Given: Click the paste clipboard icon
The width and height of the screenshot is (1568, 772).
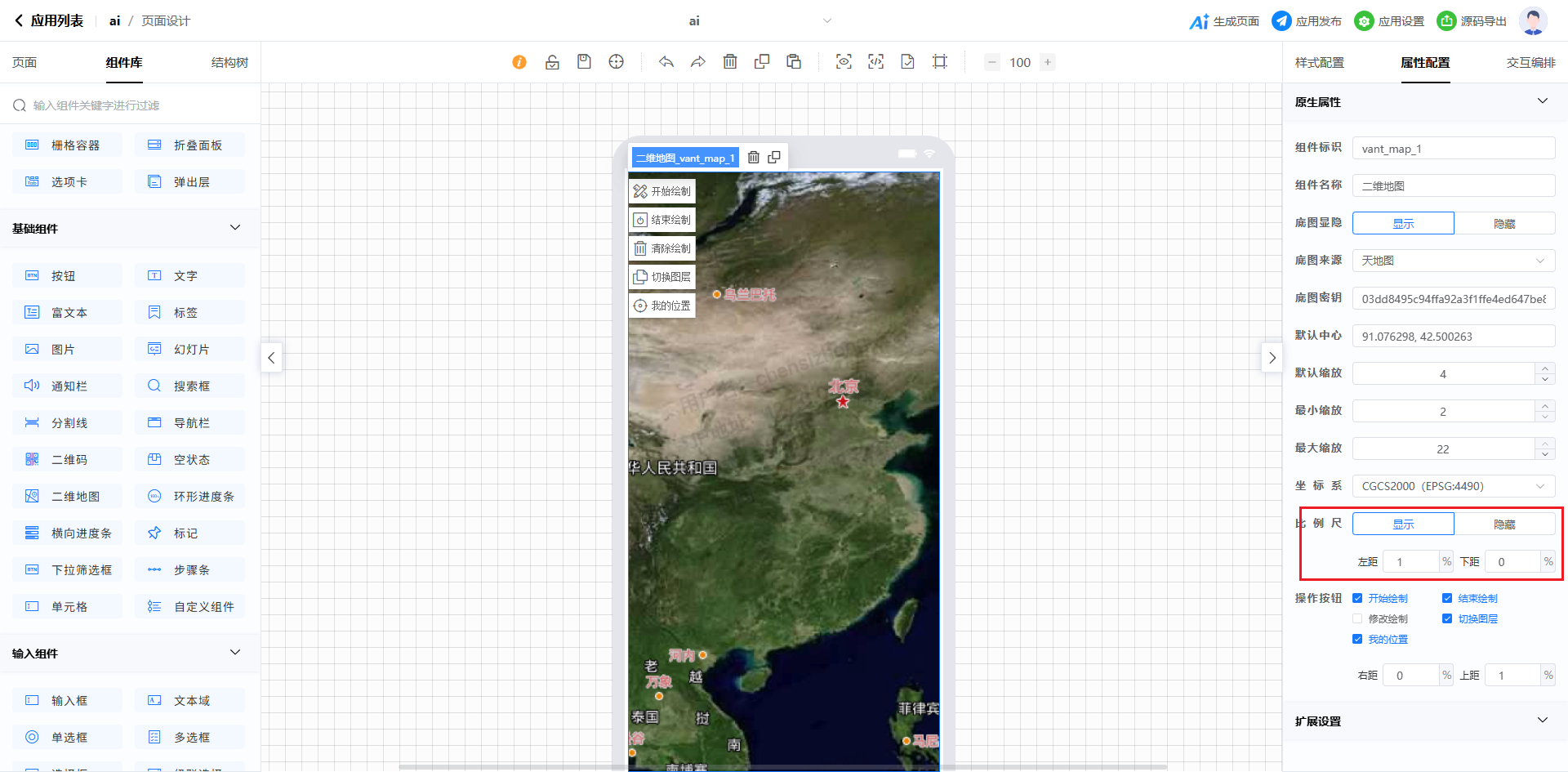Looking at the screenshot, I should coord(794,62).
